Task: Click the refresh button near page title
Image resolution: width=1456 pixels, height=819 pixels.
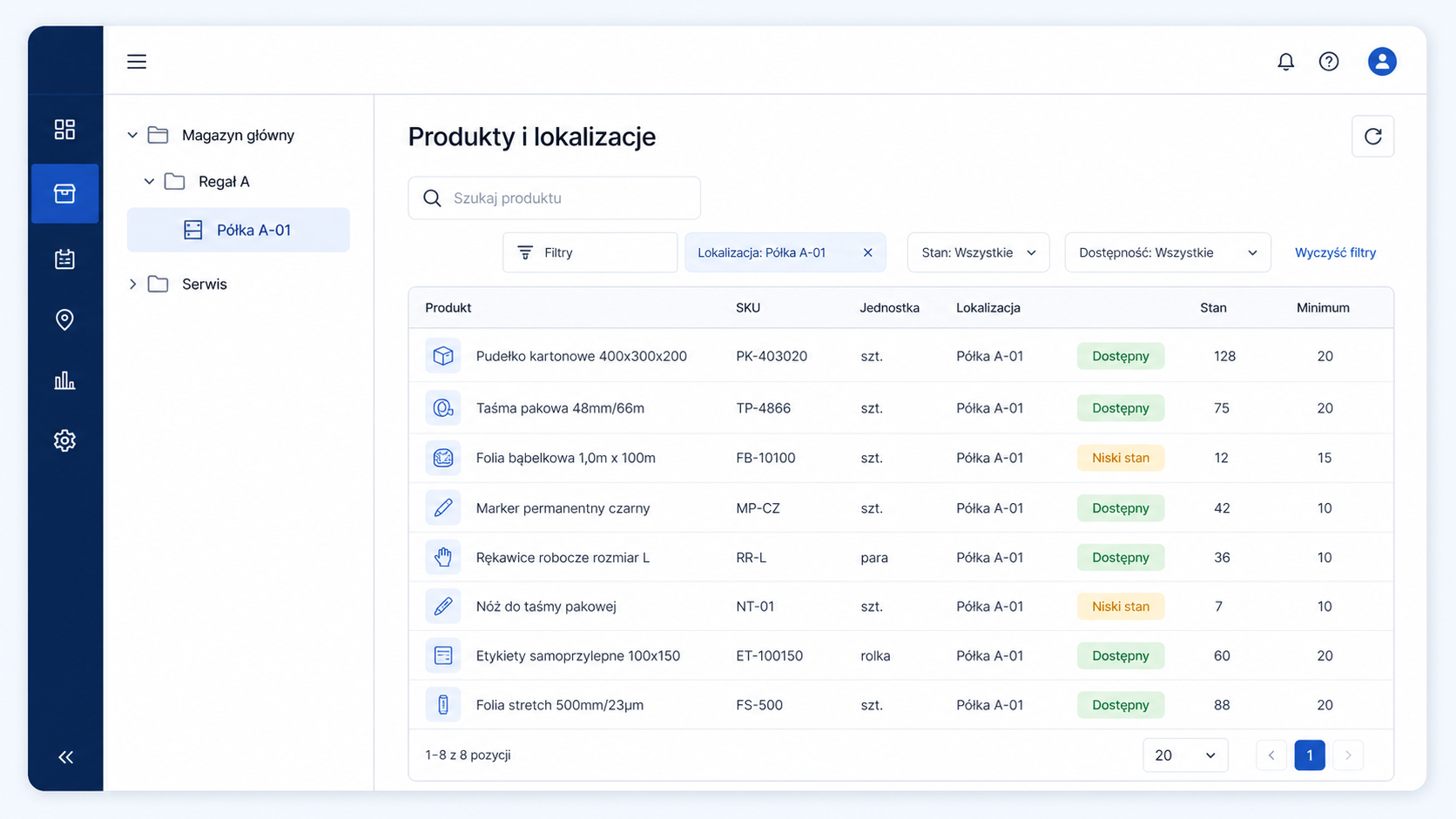Action: pyautogui.click(x=1373, y=137)
